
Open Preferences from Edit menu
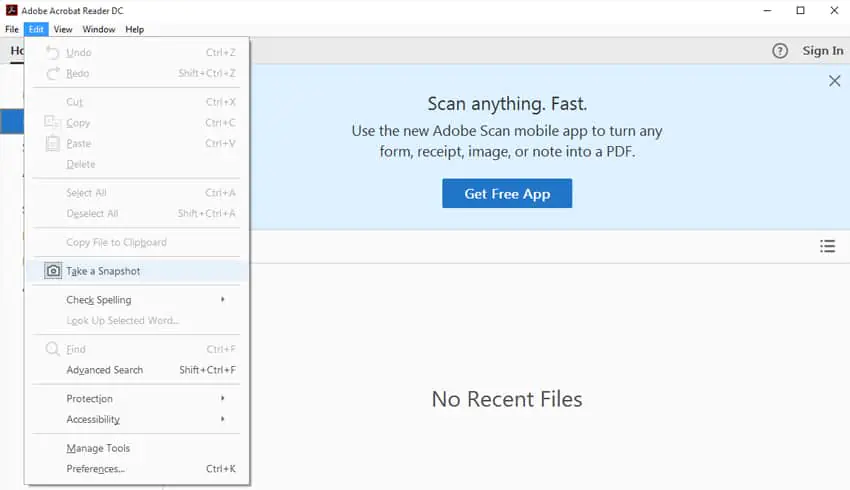pos(137,469)
